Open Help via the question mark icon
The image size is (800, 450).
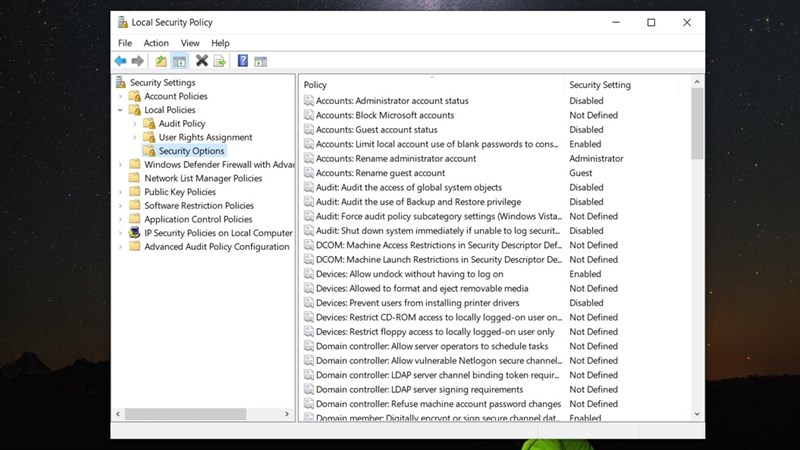click(x=243, y=61)
